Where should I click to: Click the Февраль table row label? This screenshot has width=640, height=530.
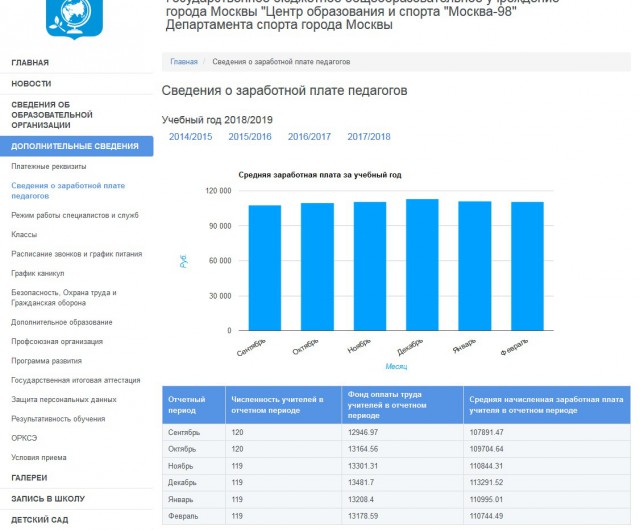point(183,516)
